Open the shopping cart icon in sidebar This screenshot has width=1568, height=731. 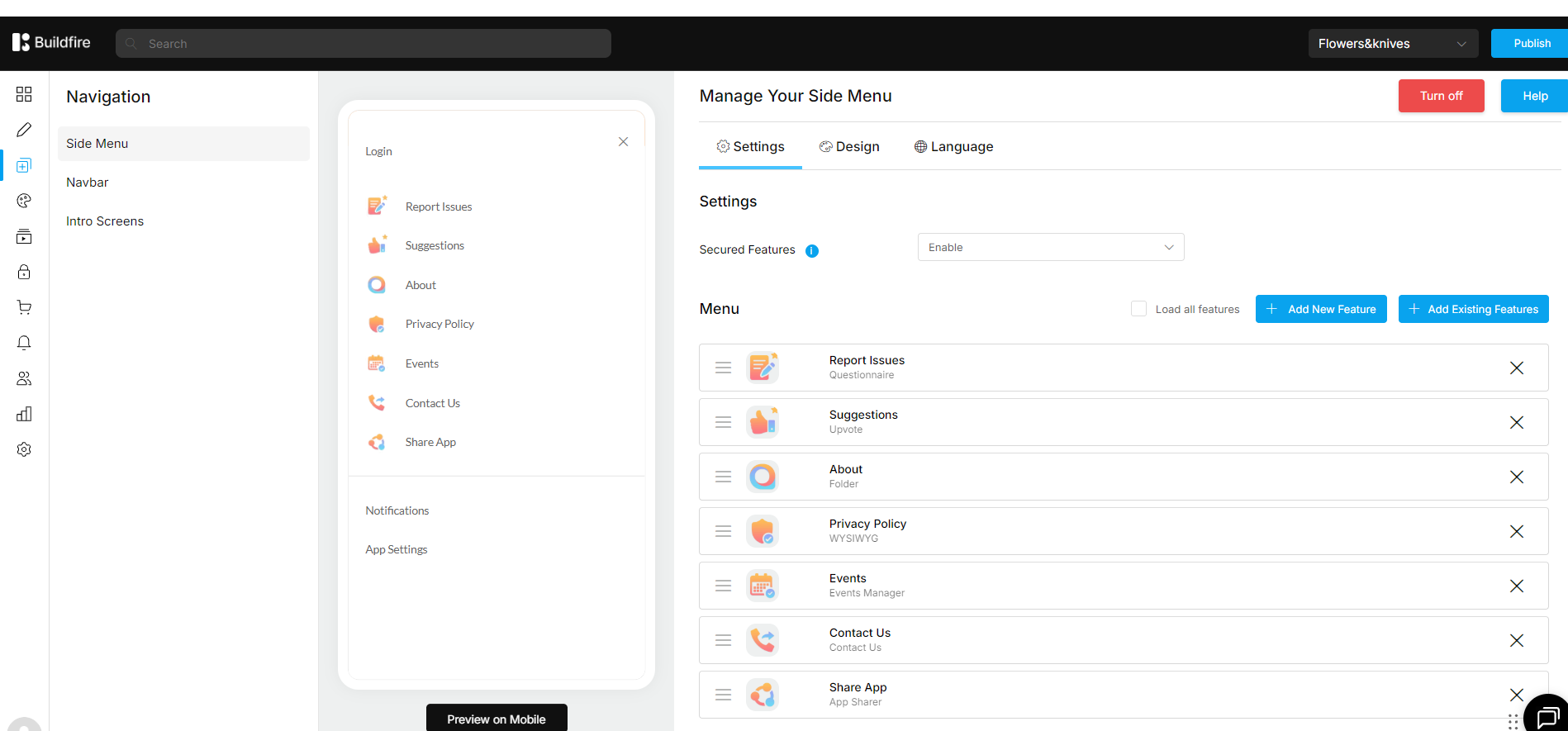click(x=24, y=307)
